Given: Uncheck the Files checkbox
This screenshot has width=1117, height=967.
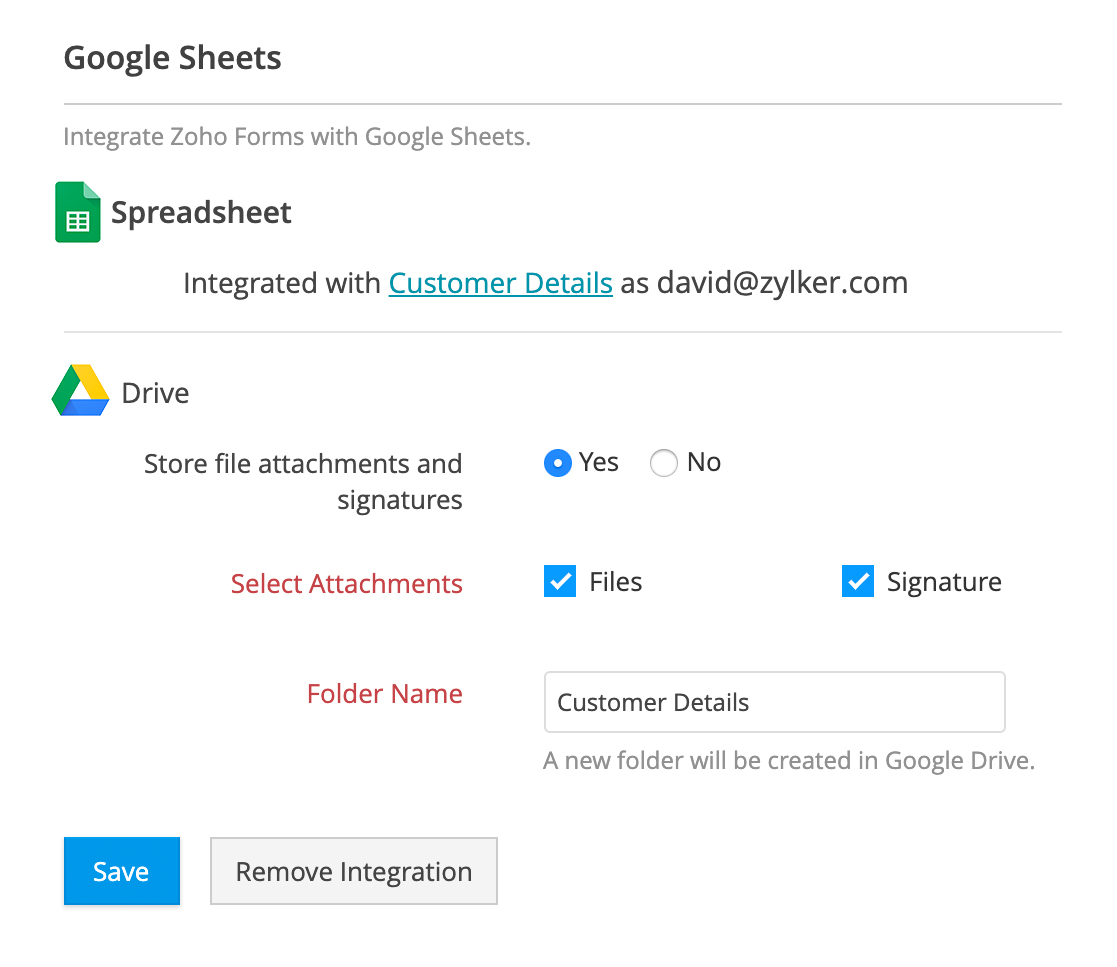Looking at the screenshot, I should (x=560, y=581).
